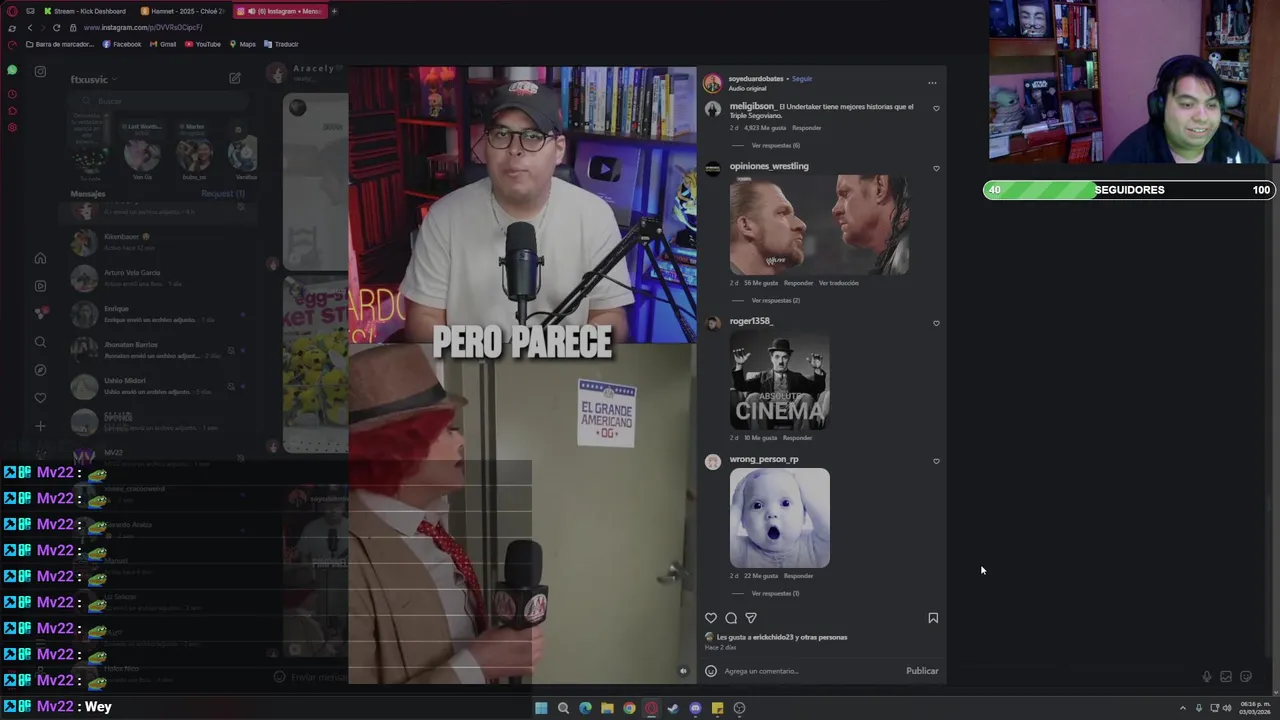Viewport: 1280px width, 720px height.
Task: Like wrong_person_rp's comment
Action: (x=936, y=461)
